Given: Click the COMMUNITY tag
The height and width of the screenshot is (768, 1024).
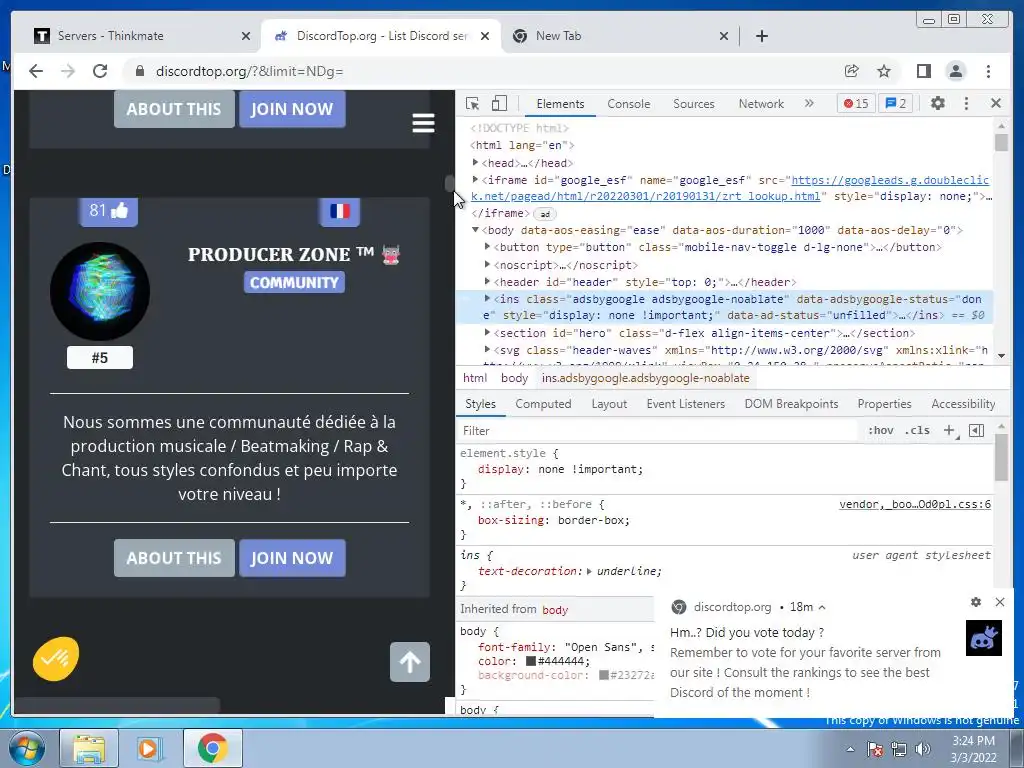Looking at the screenshot, I should (295, 282).
